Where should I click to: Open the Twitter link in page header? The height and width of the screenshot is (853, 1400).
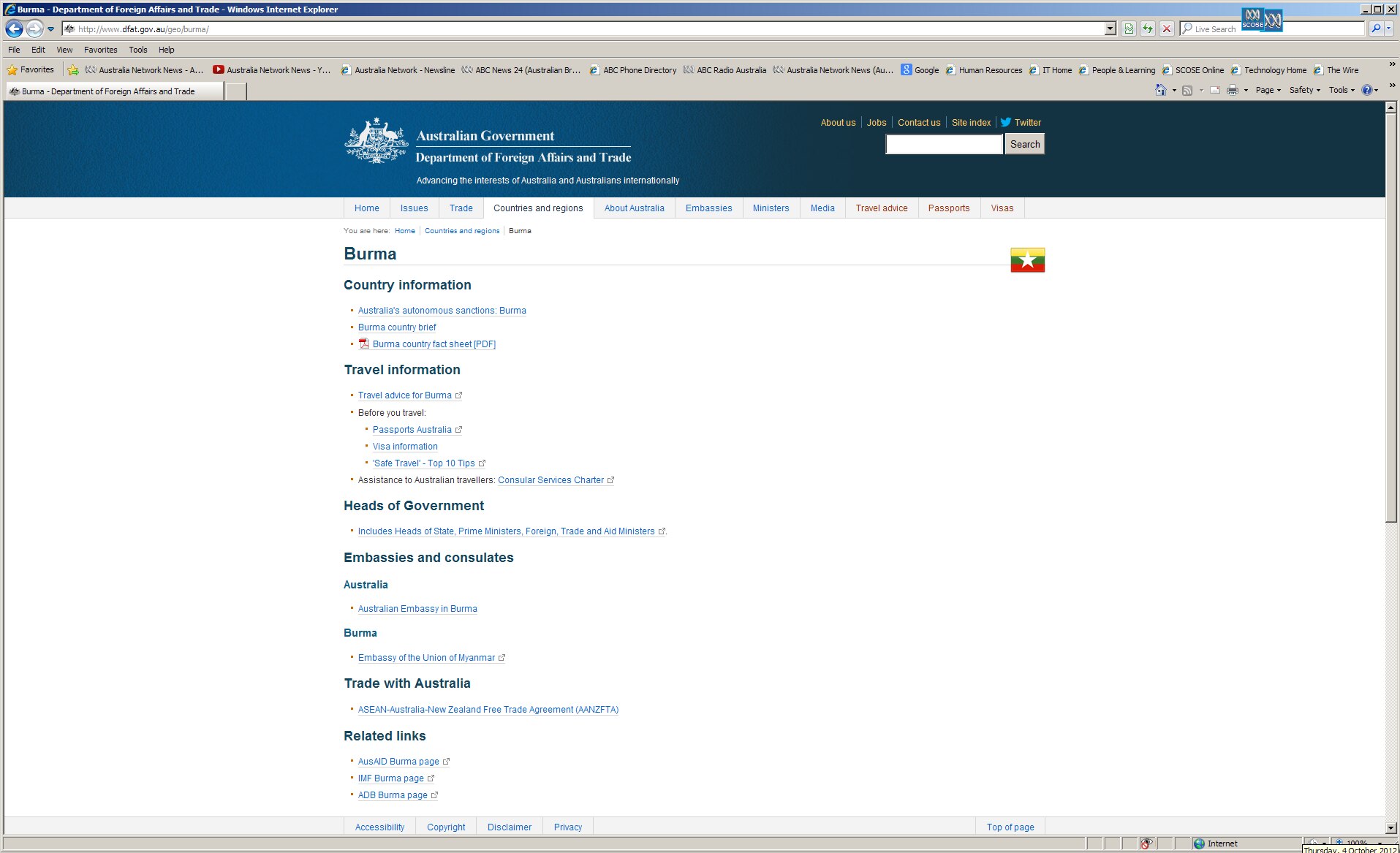coord(1027,123)
